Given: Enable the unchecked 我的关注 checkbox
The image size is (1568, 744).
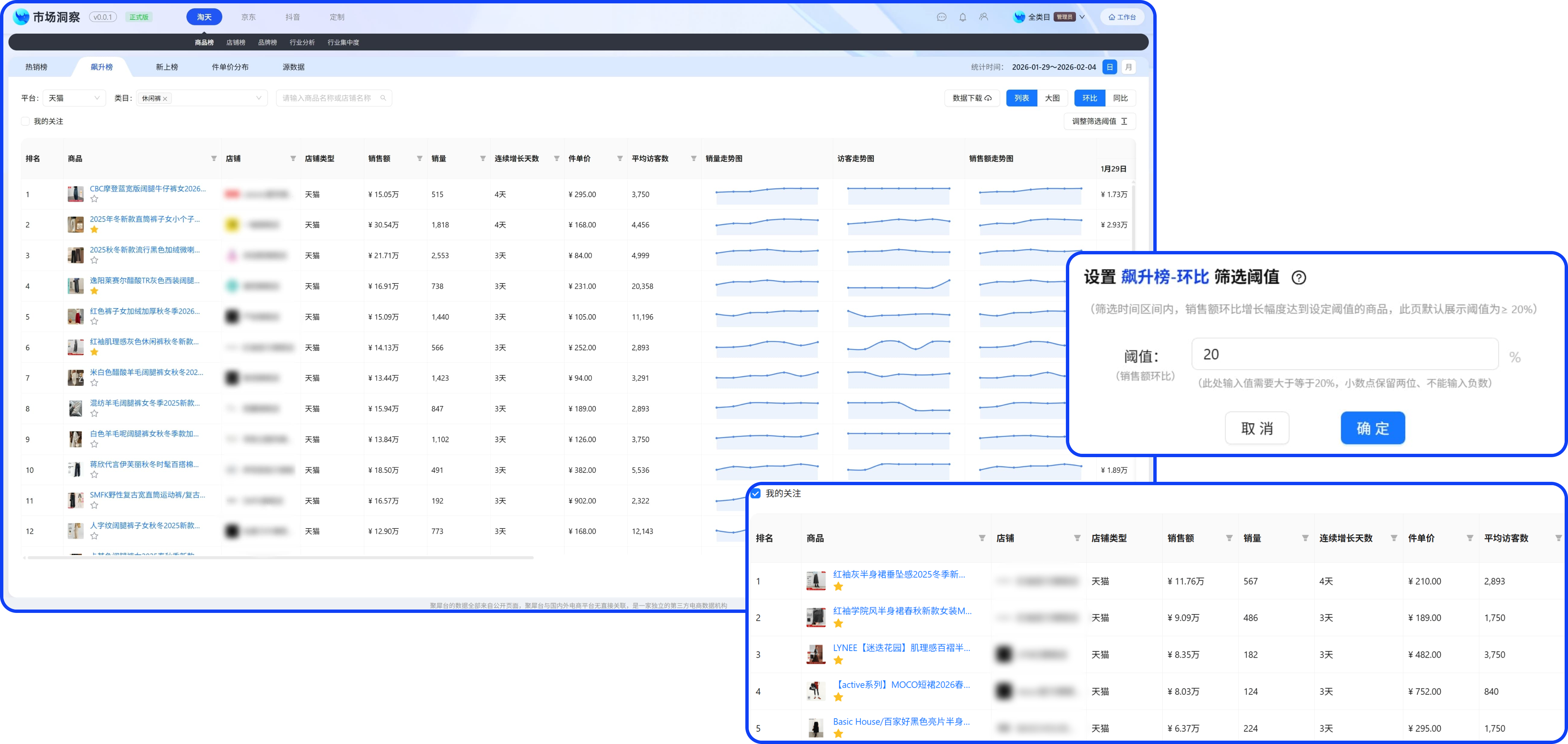Looking at the screenshot, I should pos(25,122).
